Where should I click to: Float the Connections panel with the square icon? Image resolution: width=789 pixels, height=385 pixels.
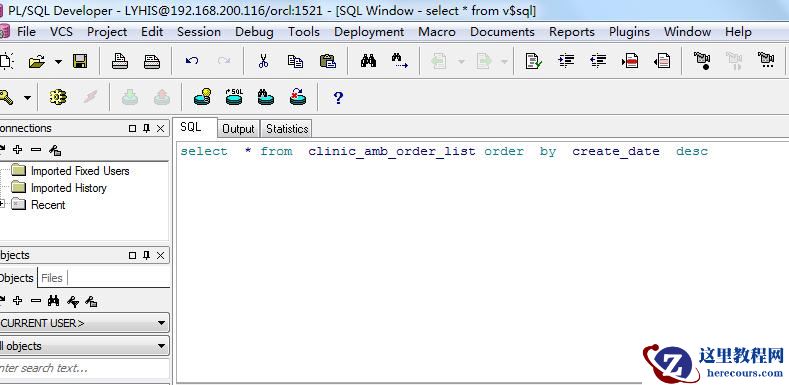pyautogui.click(x=132, y=128)
